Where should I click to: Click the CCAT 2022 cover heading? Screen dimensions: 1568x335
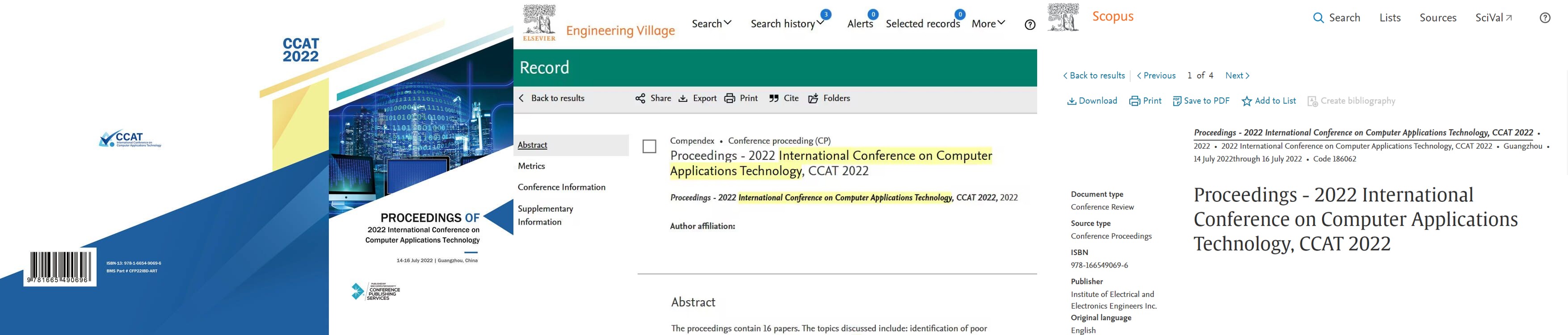pyautogui.click(x=301, y=50)
